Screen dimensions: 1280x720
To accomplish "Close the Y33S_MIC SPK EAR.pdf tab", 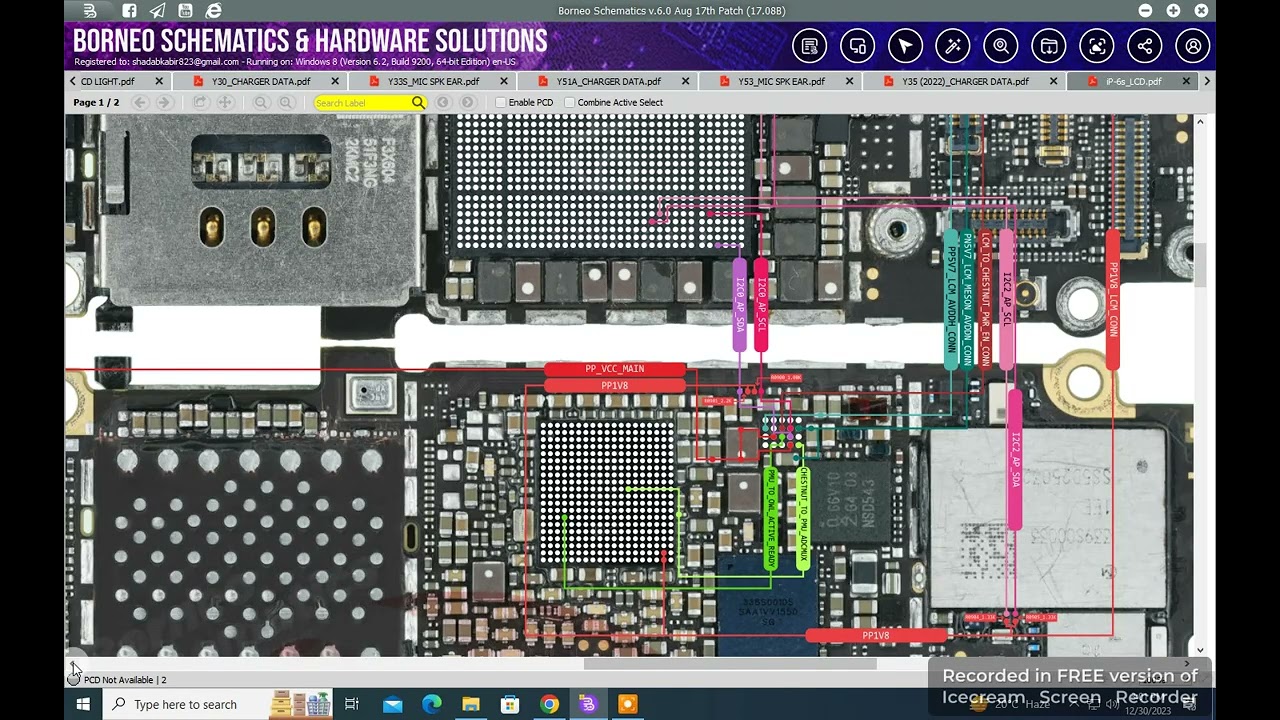I will [x=503, y=81].
